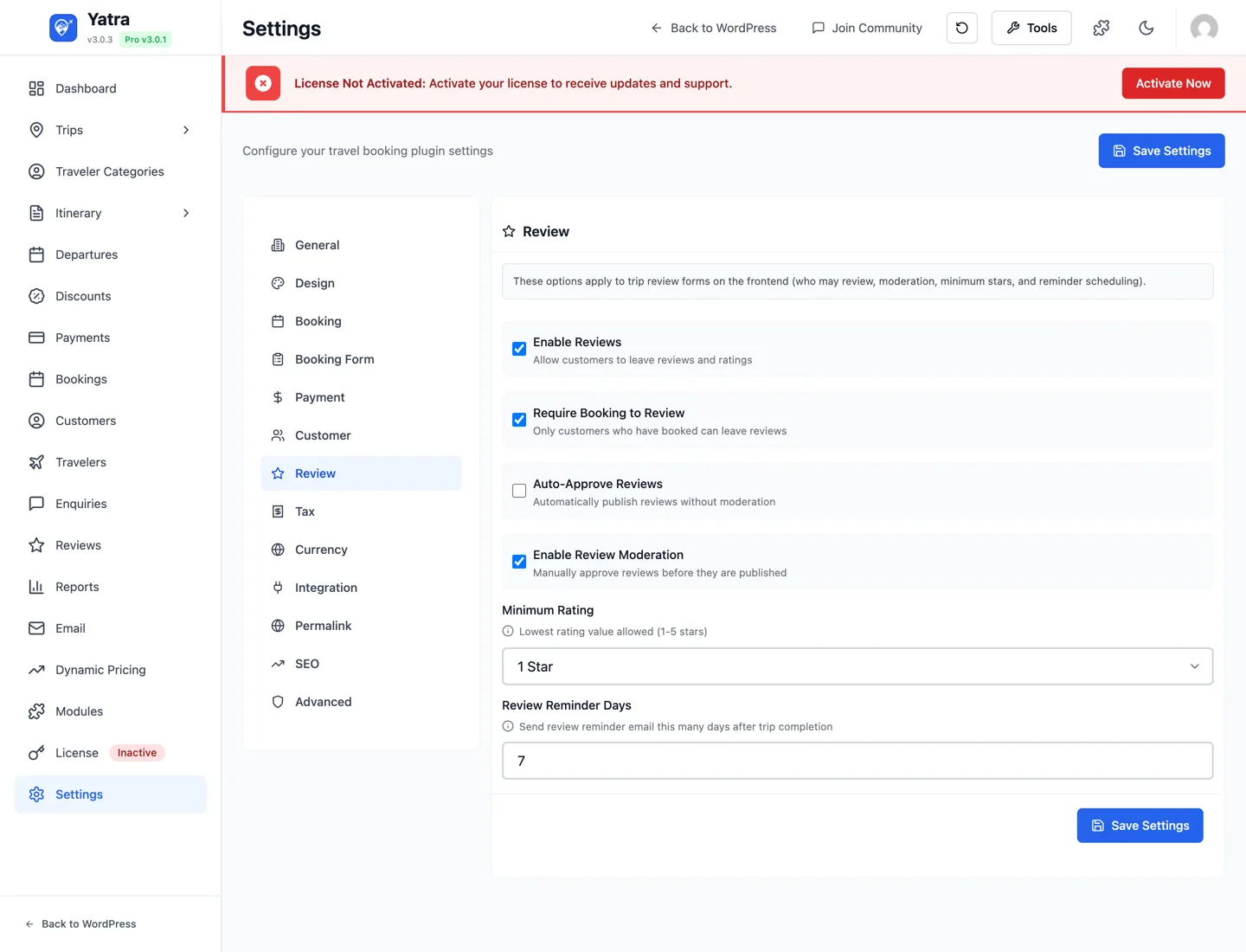Click the License key icon
This screenshot has height=952, width=1246.
pos(36,753)
